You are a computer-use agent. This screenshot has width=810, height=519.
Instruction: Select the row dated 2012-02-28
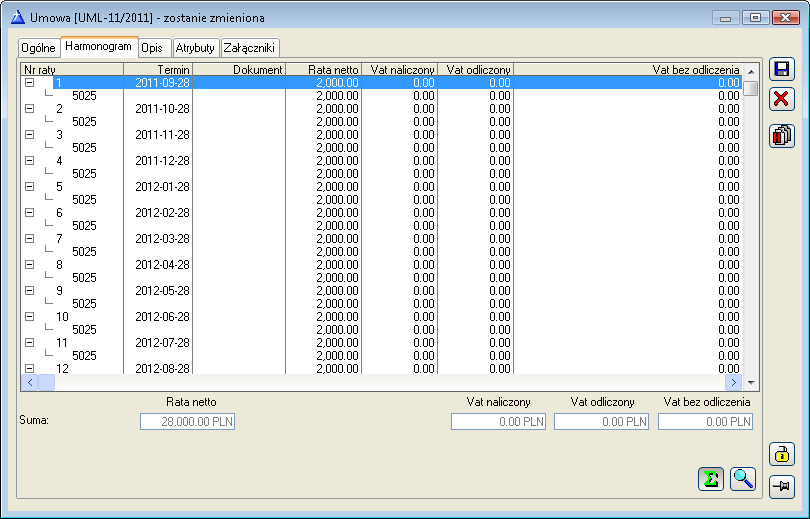click(x=382, y=212)
